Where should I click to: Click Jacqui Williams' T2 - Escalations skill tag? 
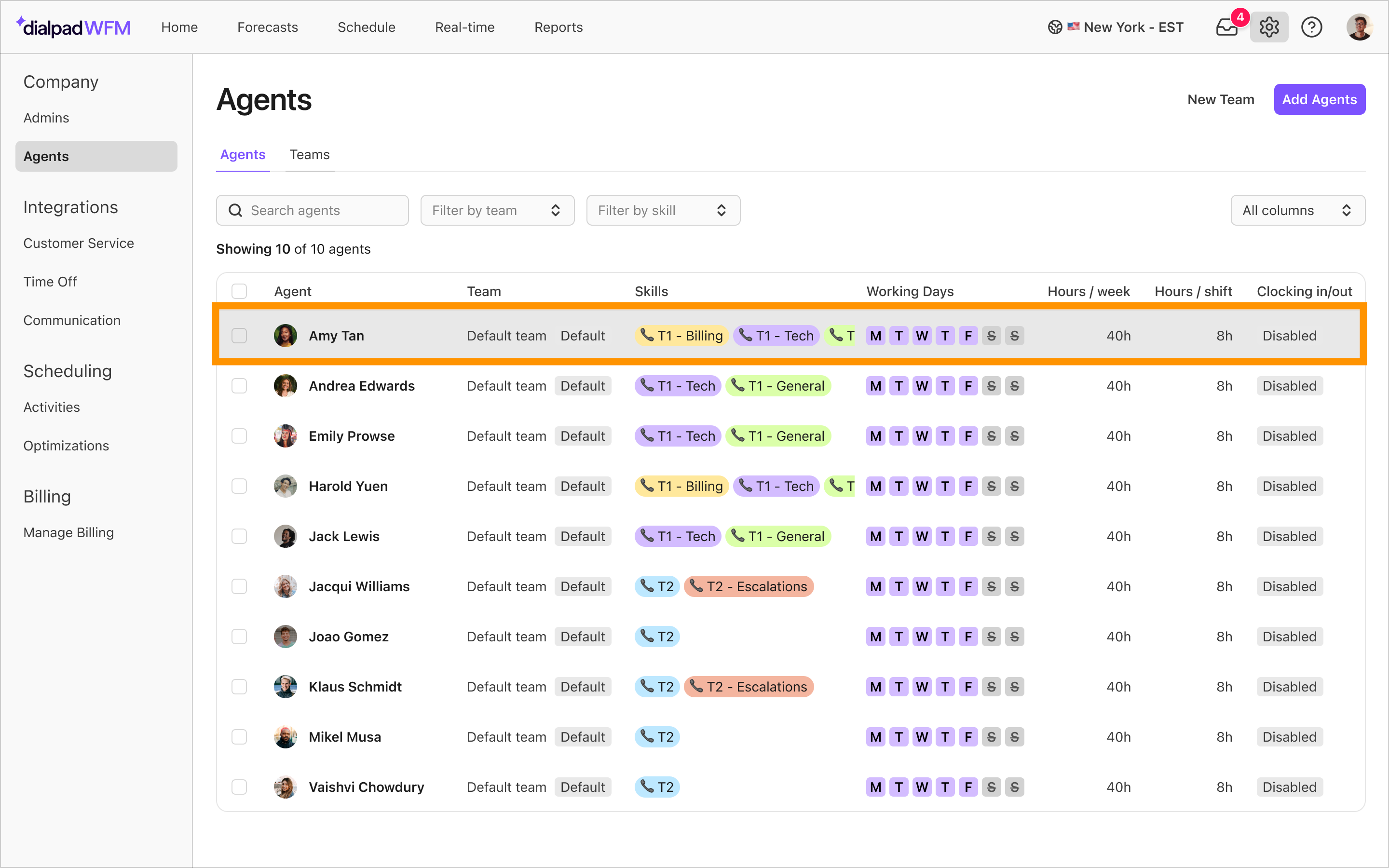[749, 586]
